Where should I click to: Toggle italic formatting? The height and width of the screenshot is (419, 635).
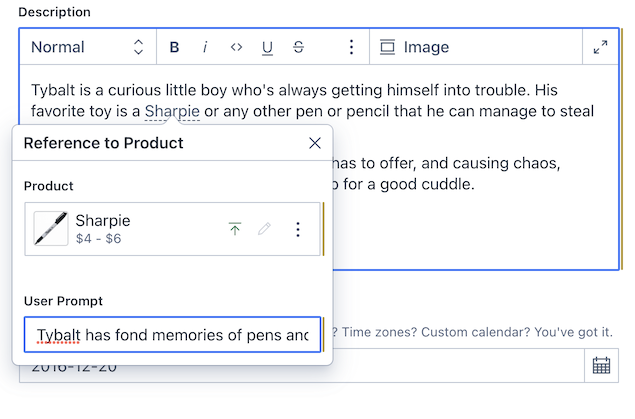click(x=205, y=47)
